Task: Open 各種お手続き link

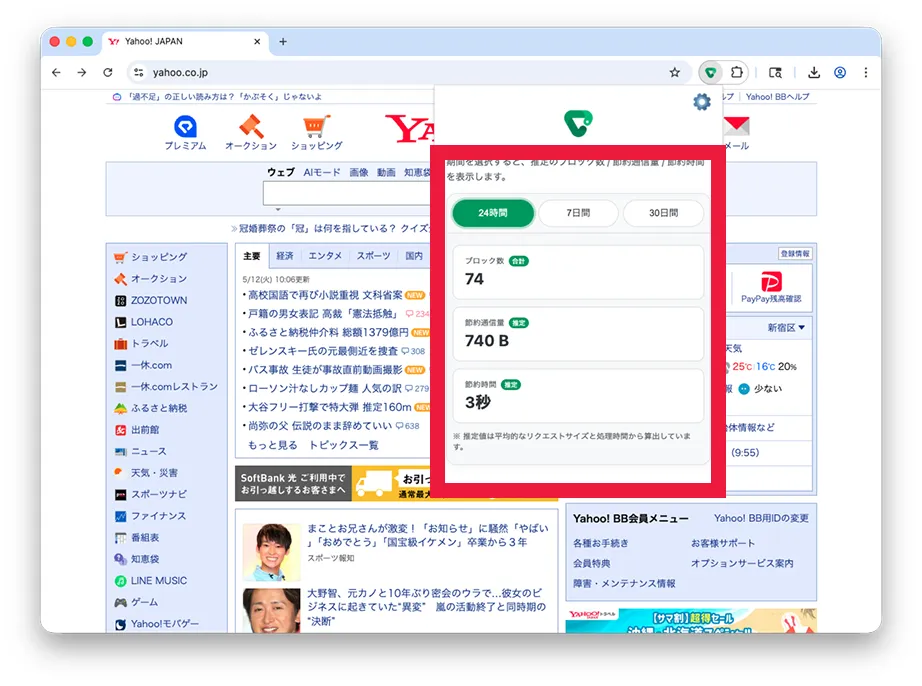Action: tap(600, 543)
